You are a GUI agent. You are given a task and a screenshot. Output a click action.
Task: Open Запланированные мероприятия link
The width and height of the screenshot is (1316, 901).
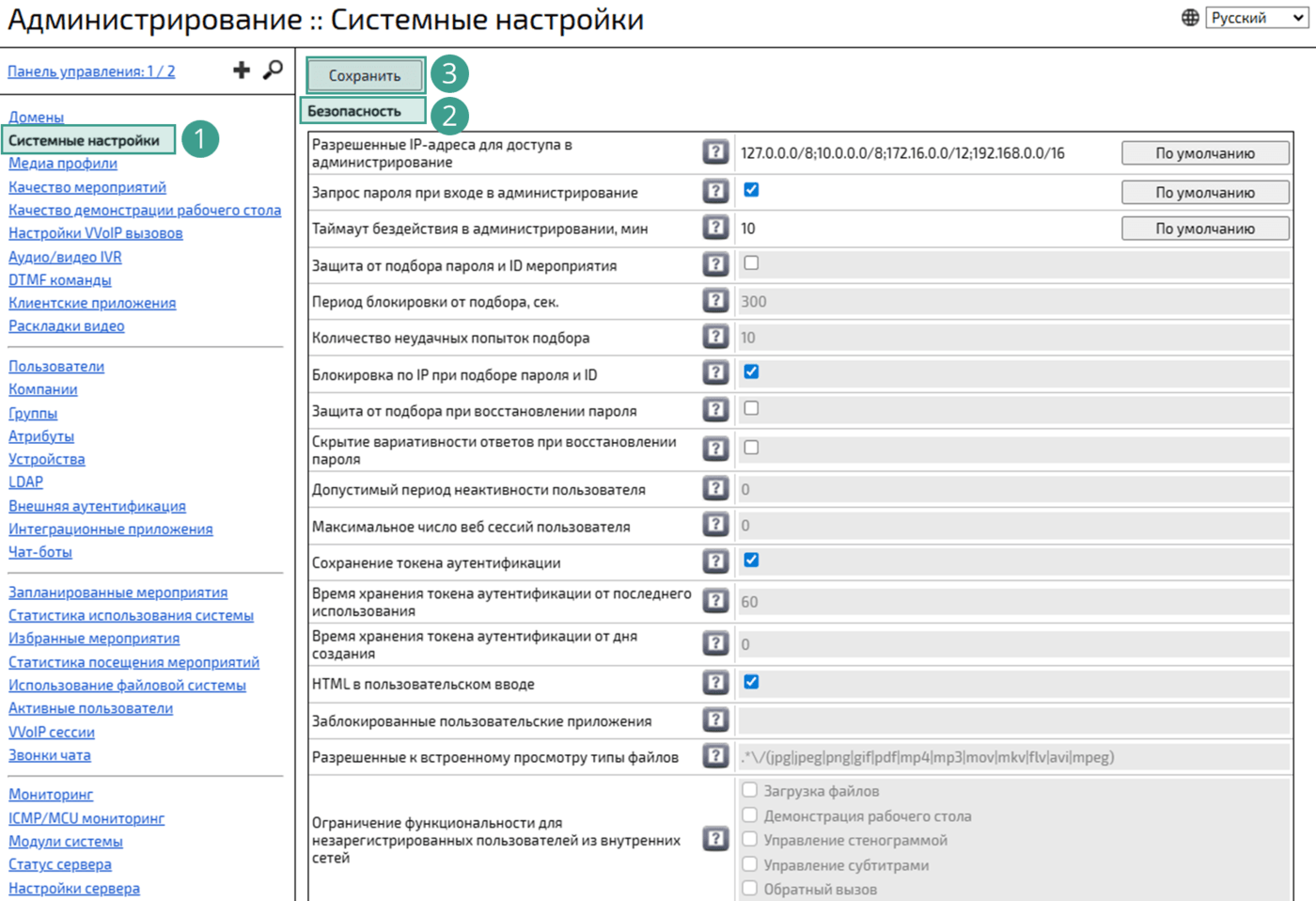118,593
